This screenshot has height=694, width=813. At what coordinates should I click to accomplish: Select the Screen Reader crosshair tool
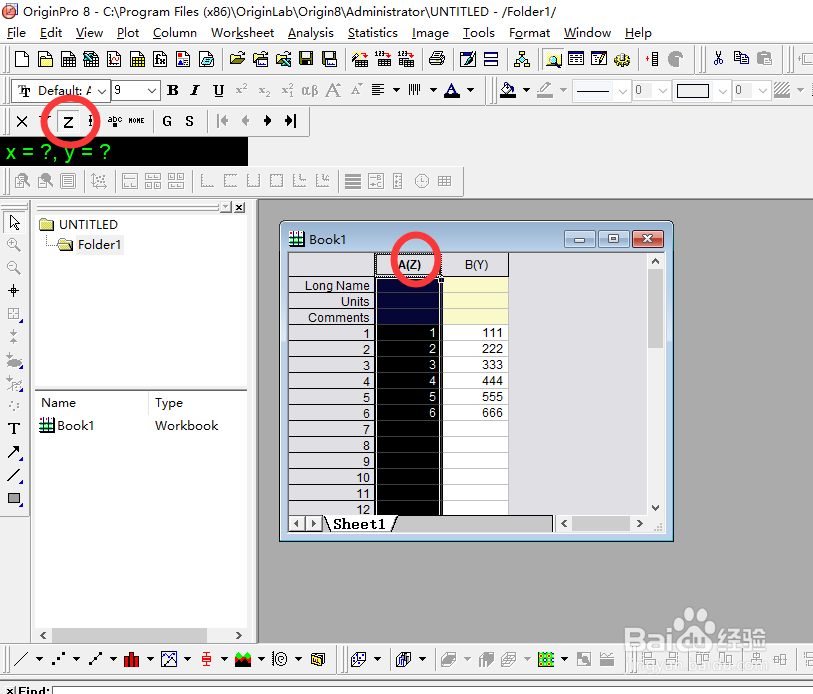pyautogui.click(x=14, y=290)
